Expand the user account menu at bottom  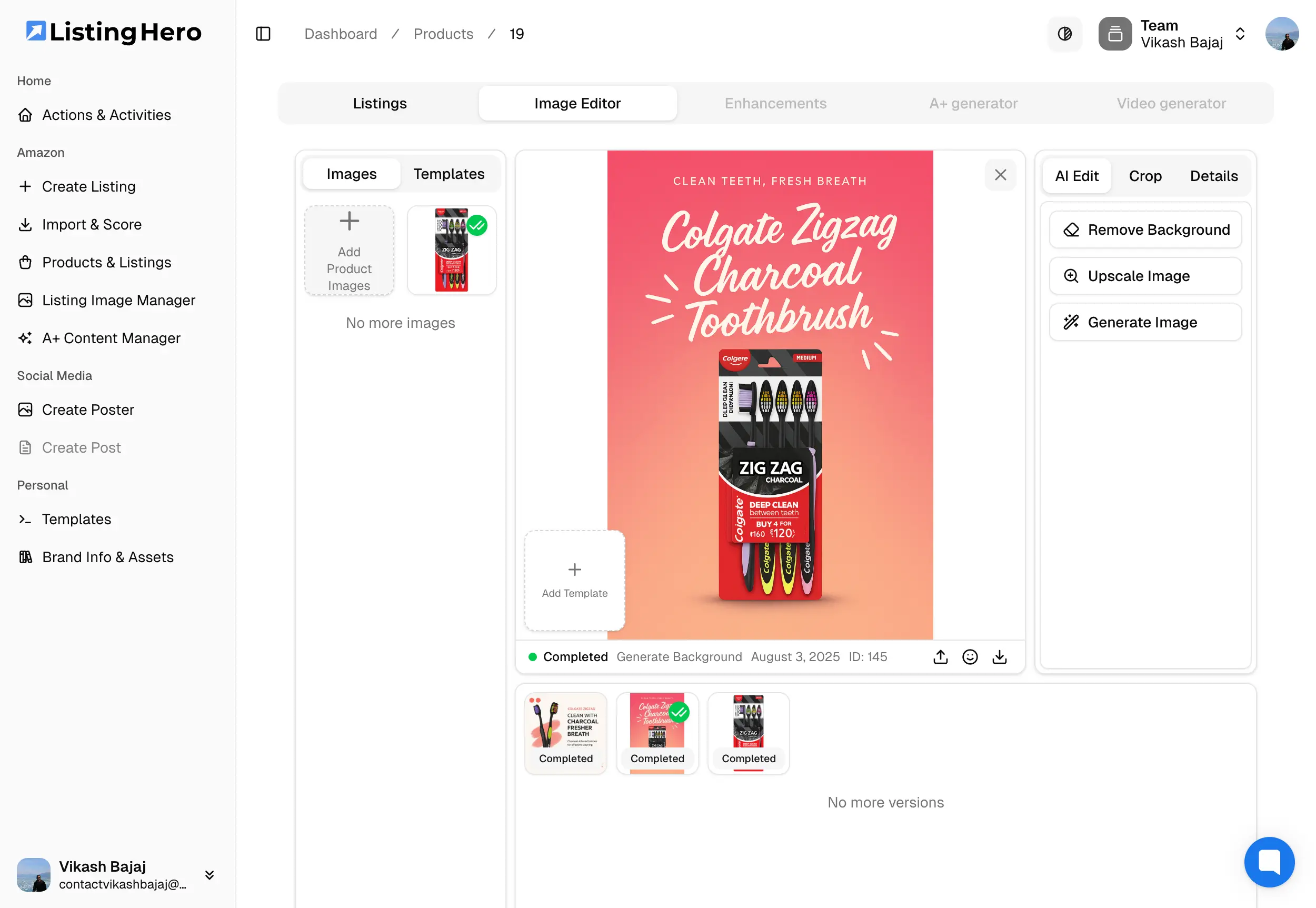tap(210, 875)
